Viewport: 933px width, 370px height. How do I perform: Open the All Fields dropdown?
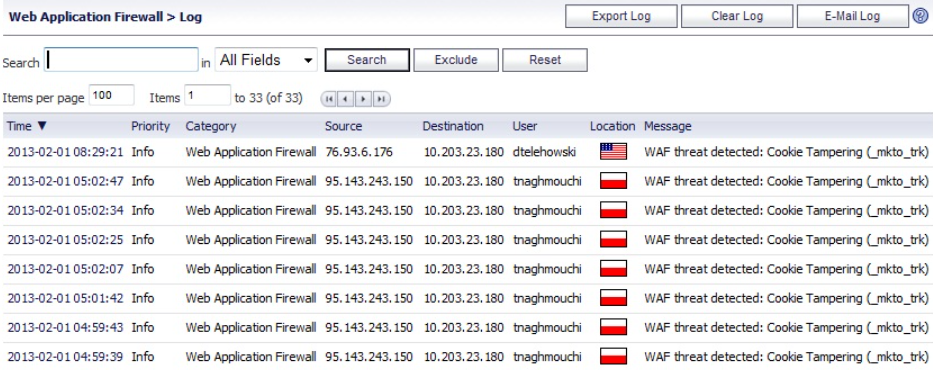click(x=266, y=60)
